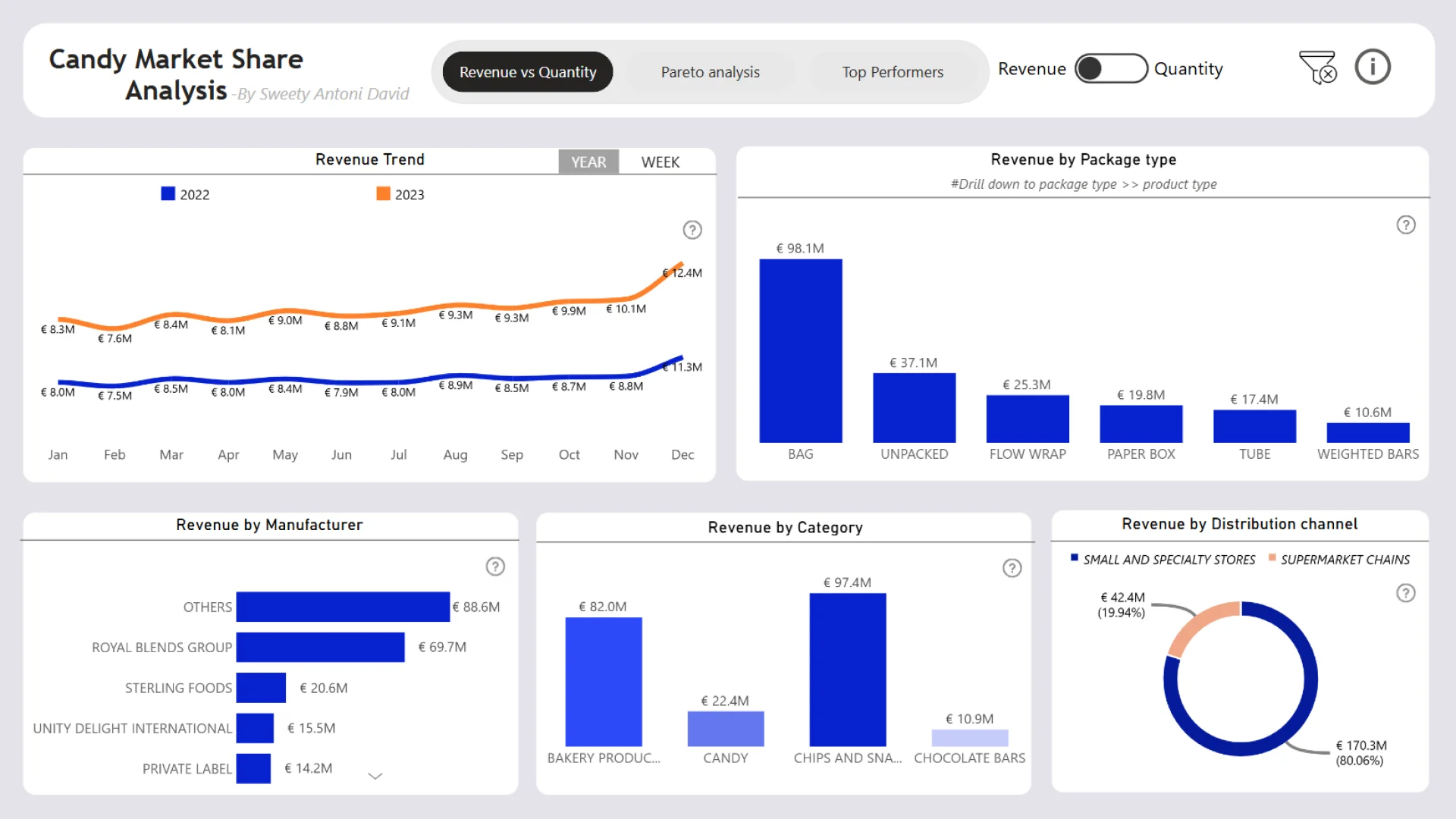Screen dimensions: 1456x819
Task: Click the Jan axis label
Action: (x=58, y=454)
